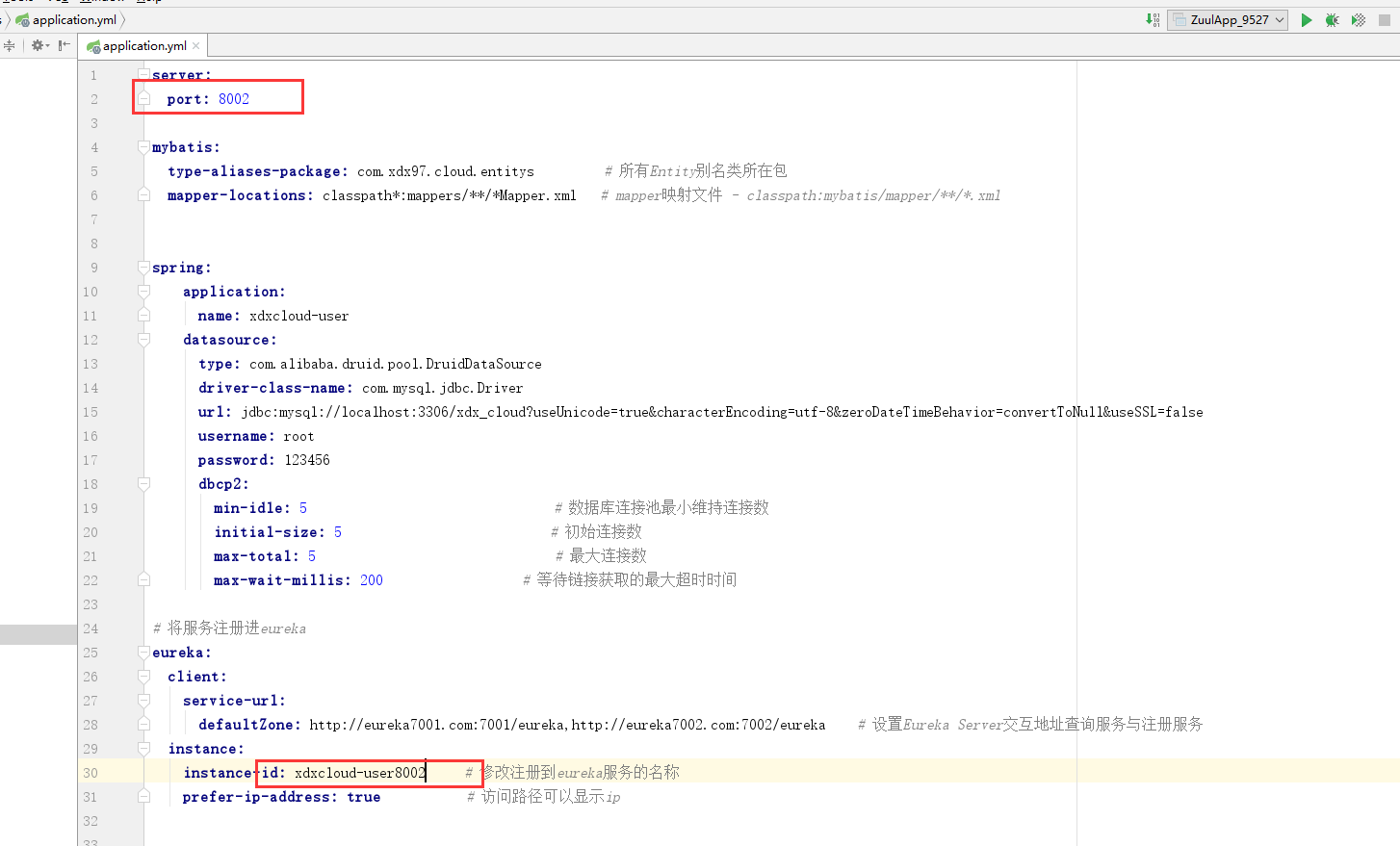Collapse the server block fold marker

[143, 75]
